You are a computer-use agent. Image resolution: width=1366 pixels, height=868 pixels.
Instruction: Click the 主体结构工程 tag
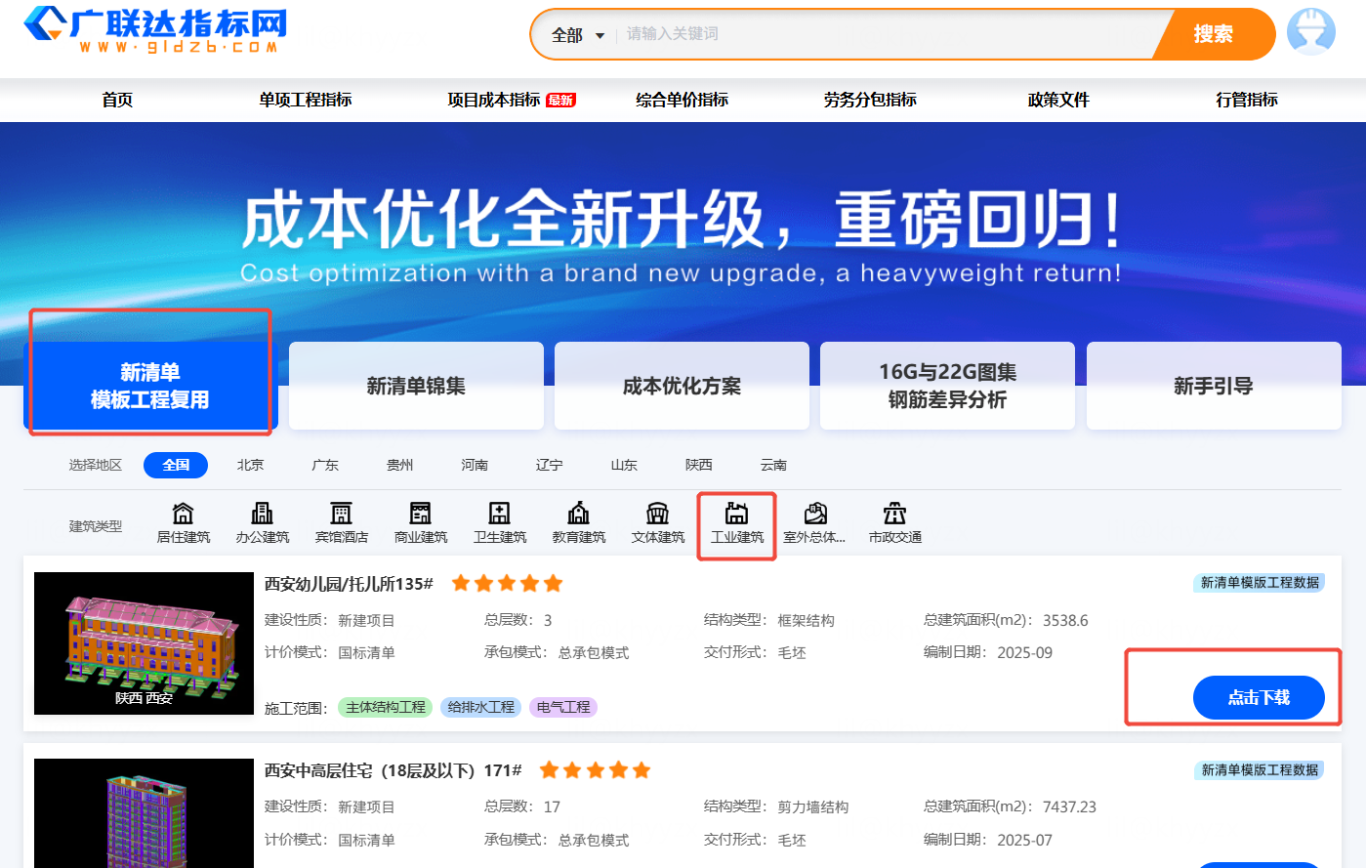click(387, 707)
